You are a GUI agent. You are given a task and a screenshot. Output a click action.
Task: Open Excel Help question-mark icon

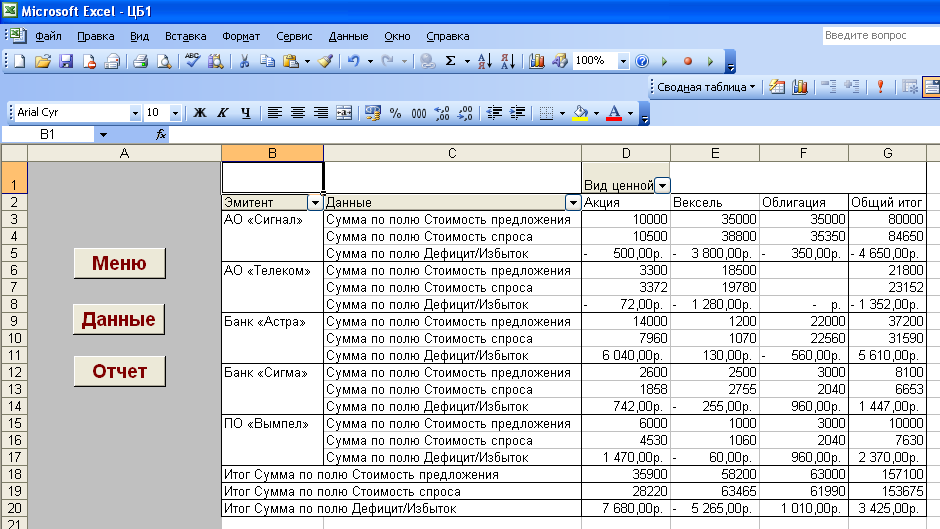pos(641,61)
